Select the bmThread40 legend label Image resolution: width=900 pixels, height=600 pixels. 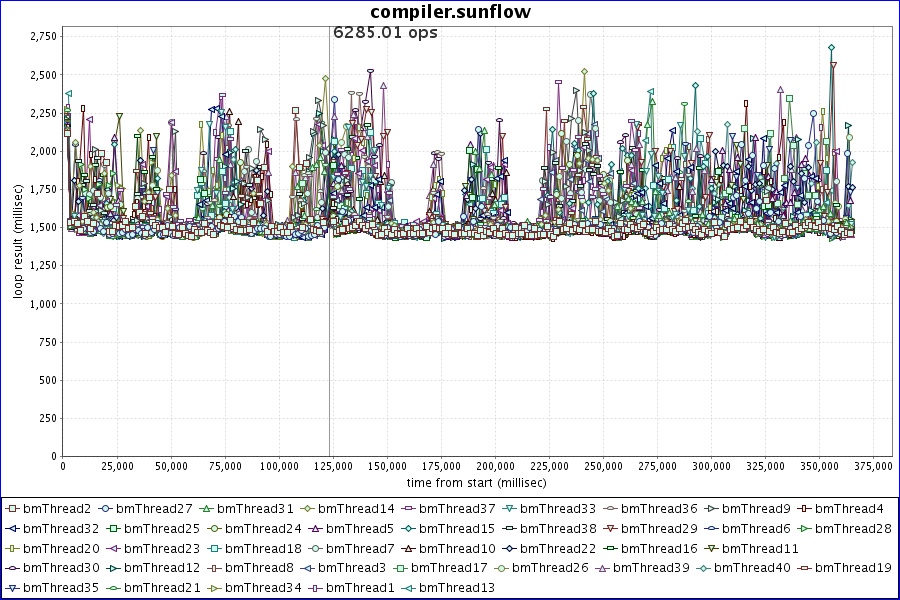pos(756,568)
